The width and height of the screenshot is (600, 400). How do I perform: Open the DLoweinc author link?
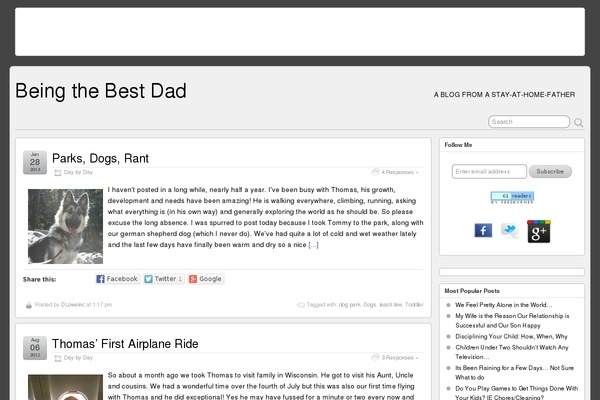pos(73,305)
